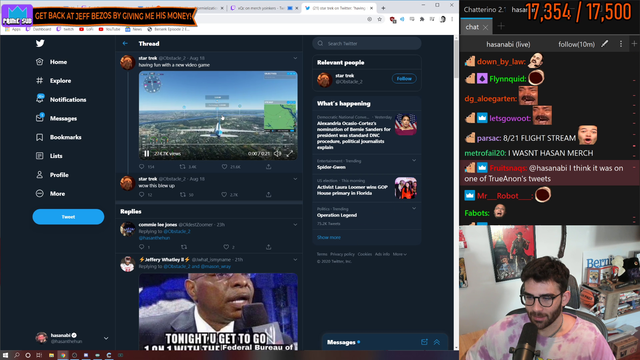
Task: Open Profile in Twitter sidebar
Action: click(51, 175)
